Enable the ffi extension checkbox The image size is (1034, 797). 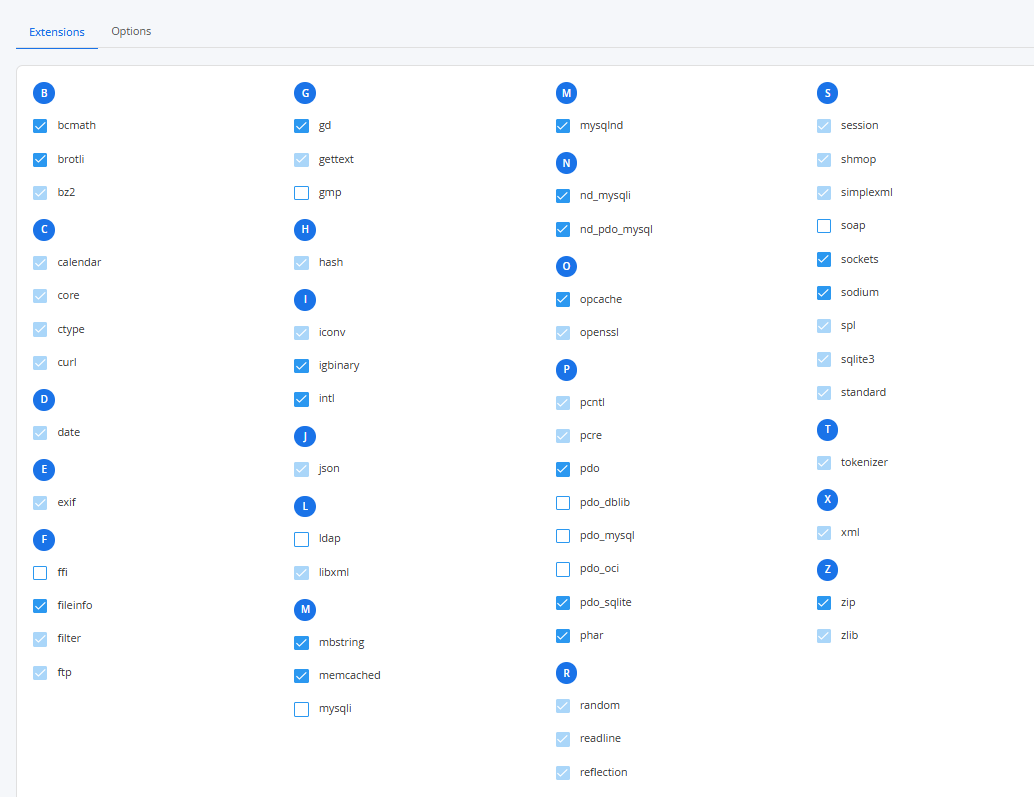coord(40,573)
